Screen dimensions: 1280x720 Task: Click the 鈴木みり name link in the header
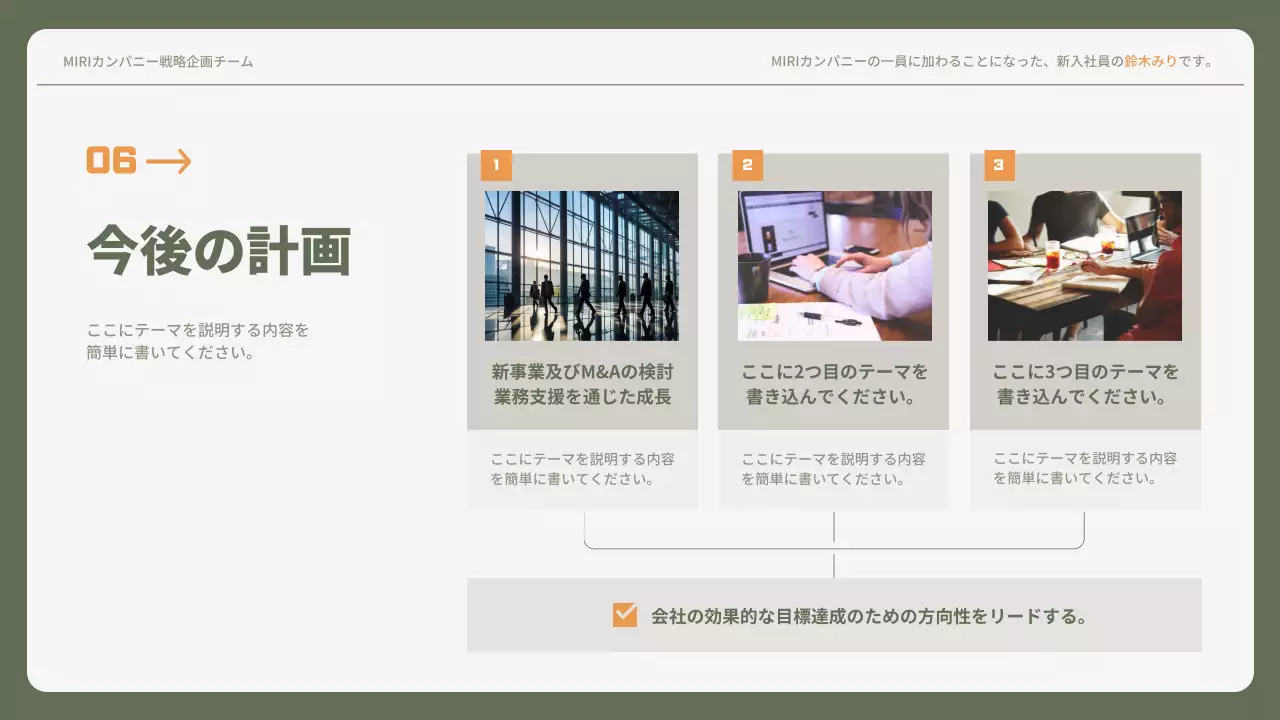[x=1152, y=61]
